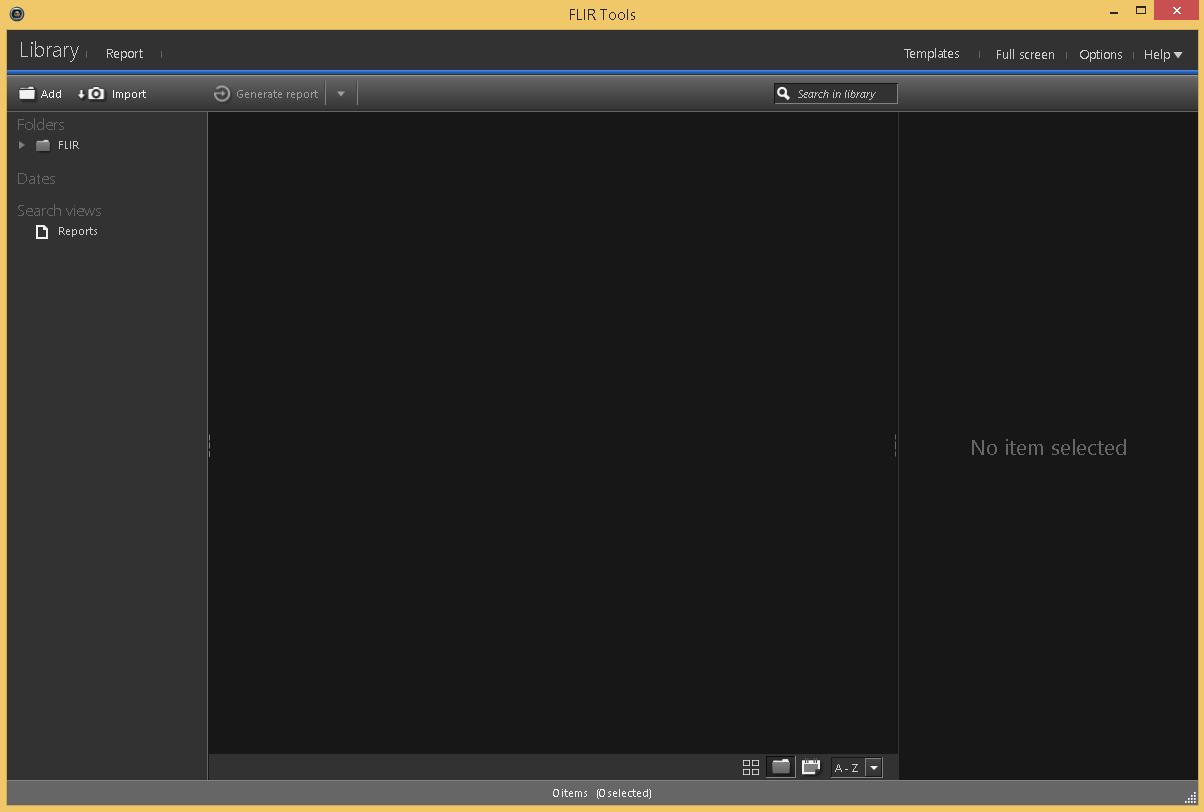
Task: Click the search magnifier icon
Action: (783, 93)
